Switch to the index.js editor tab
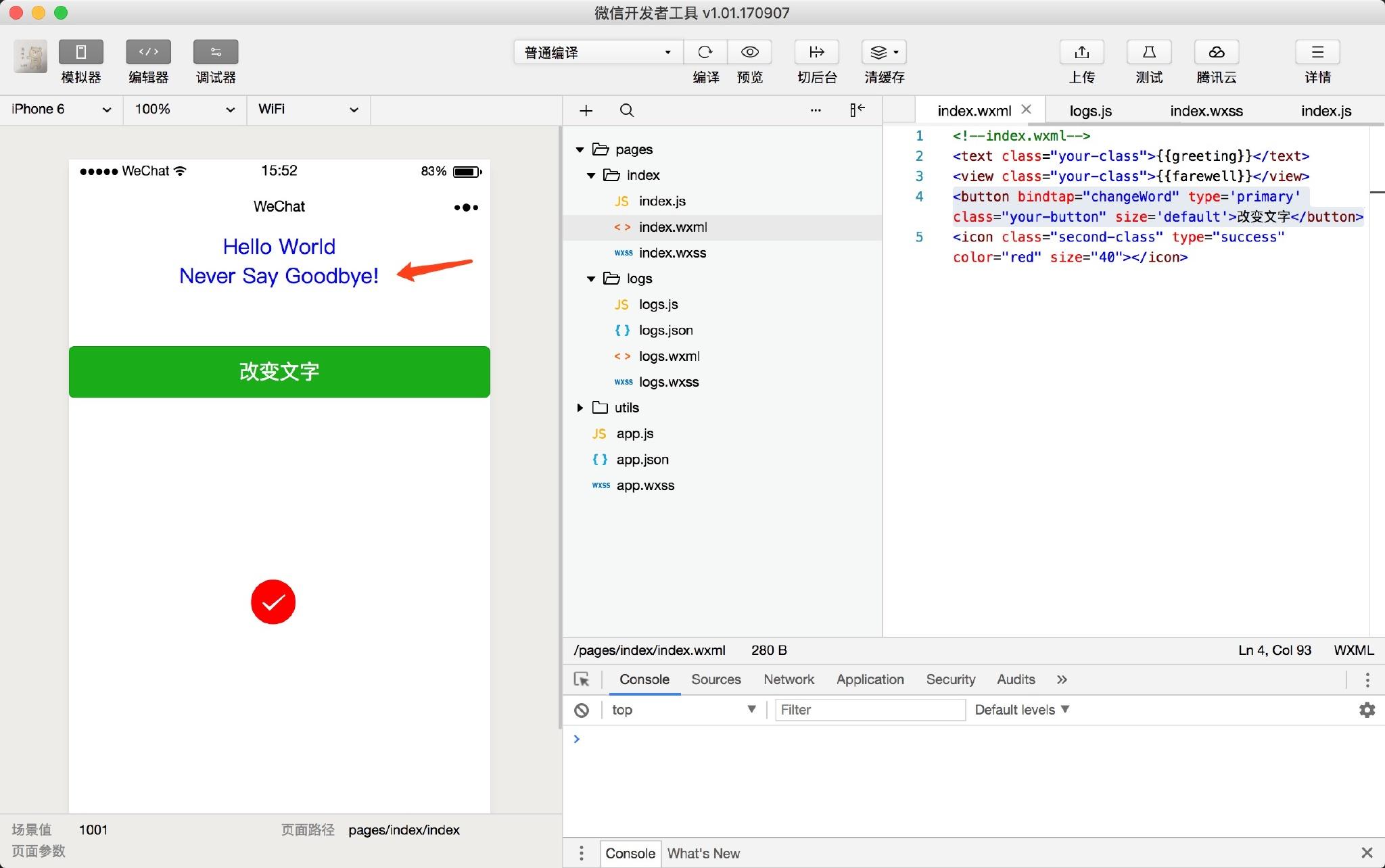The height and width of the screenshot is (868, 1385). [x=1325, y=111]
